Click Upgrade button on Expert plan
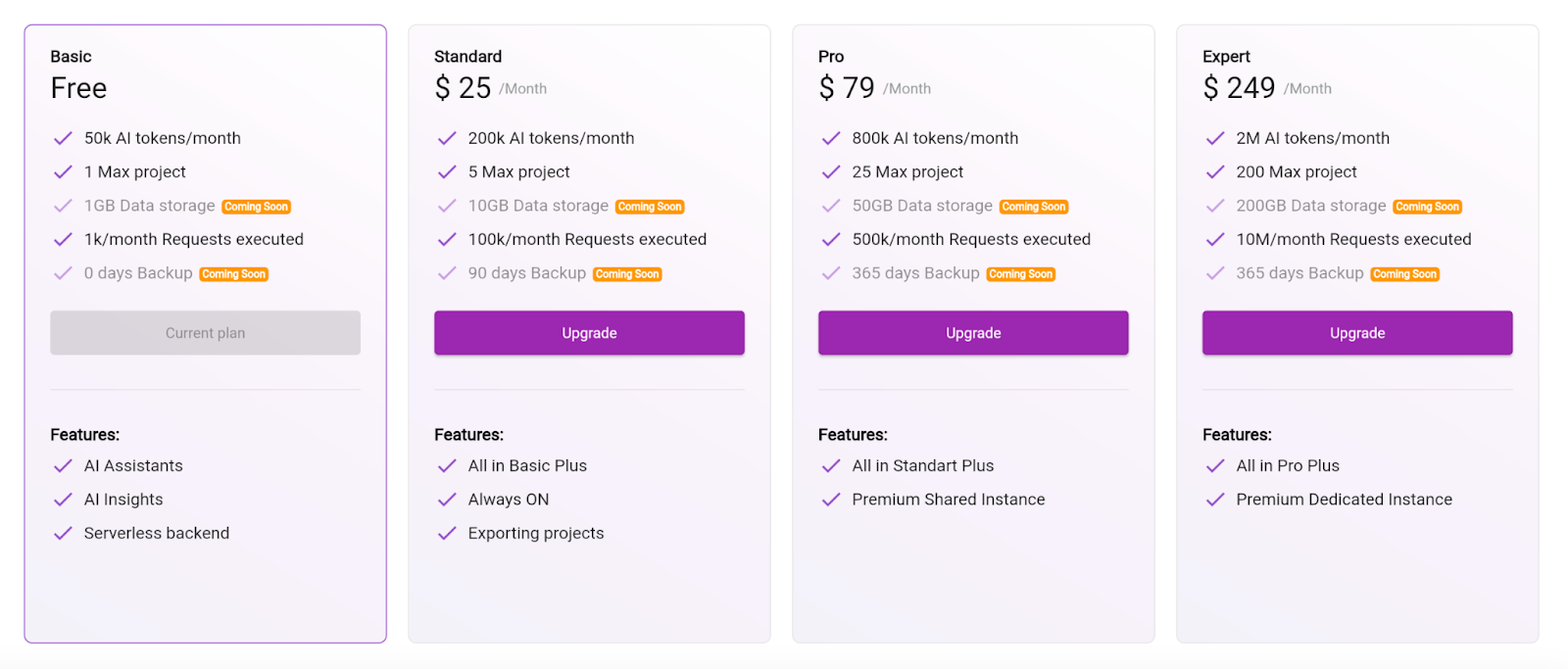The width and height of the screenshot is (1568, 669). pos(1357,333)
